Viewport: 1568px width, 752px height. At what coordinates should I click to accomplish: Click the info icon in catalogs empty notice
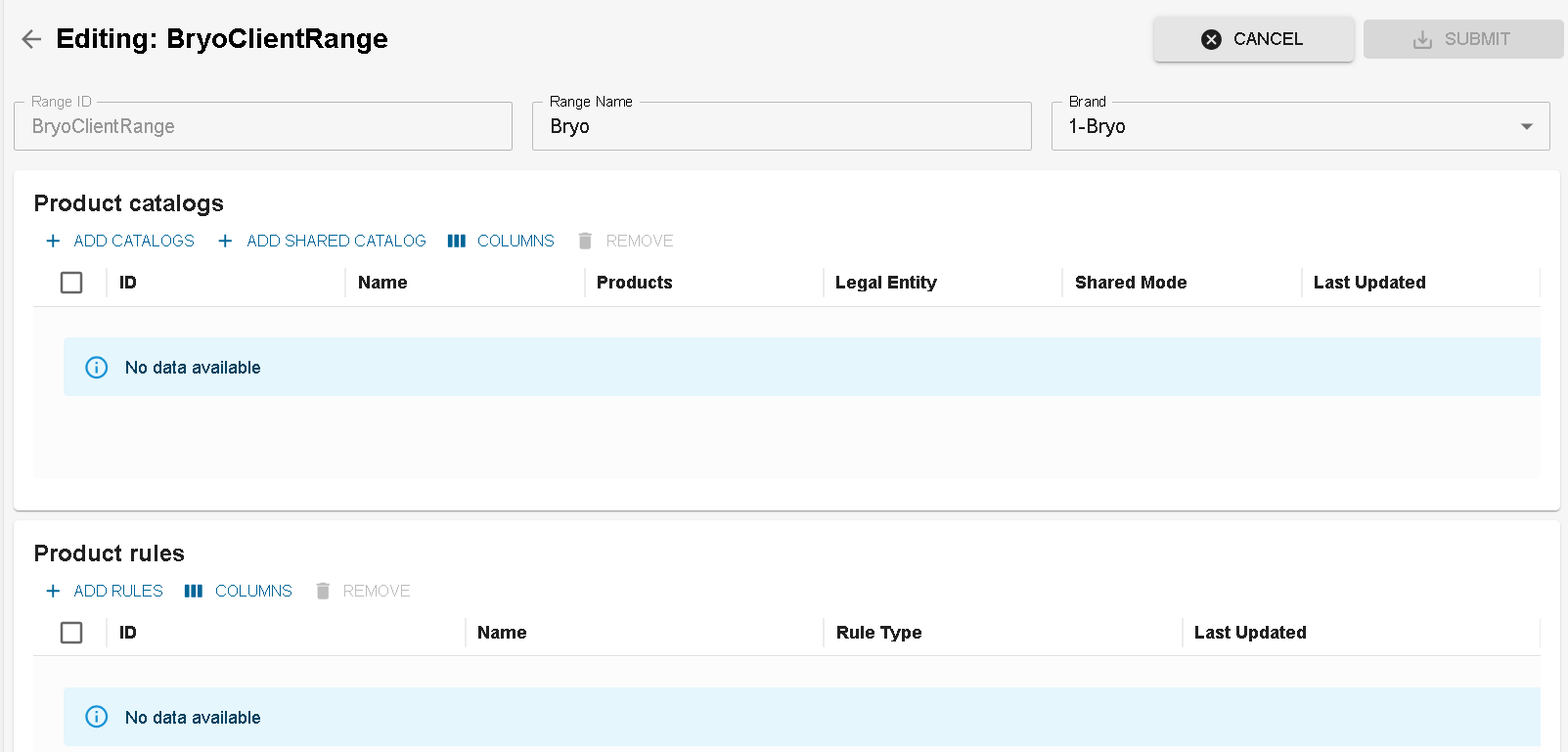coord(97,368)
